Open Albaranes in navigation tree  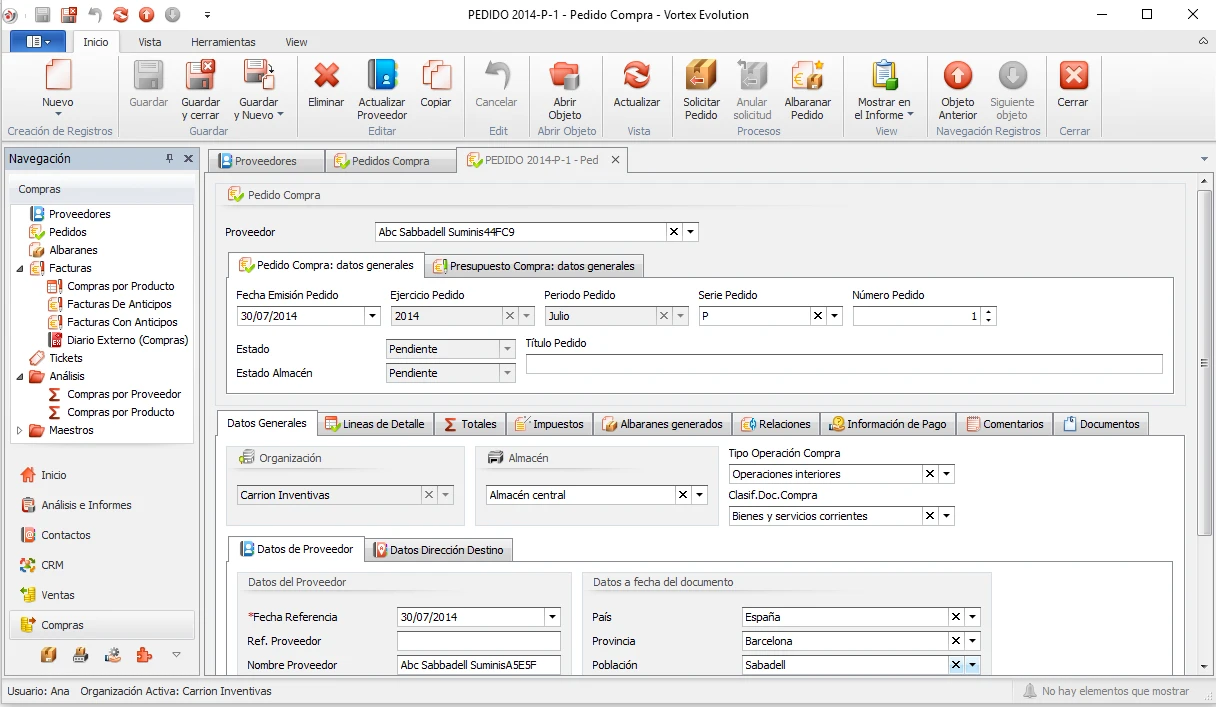[73, 250]
